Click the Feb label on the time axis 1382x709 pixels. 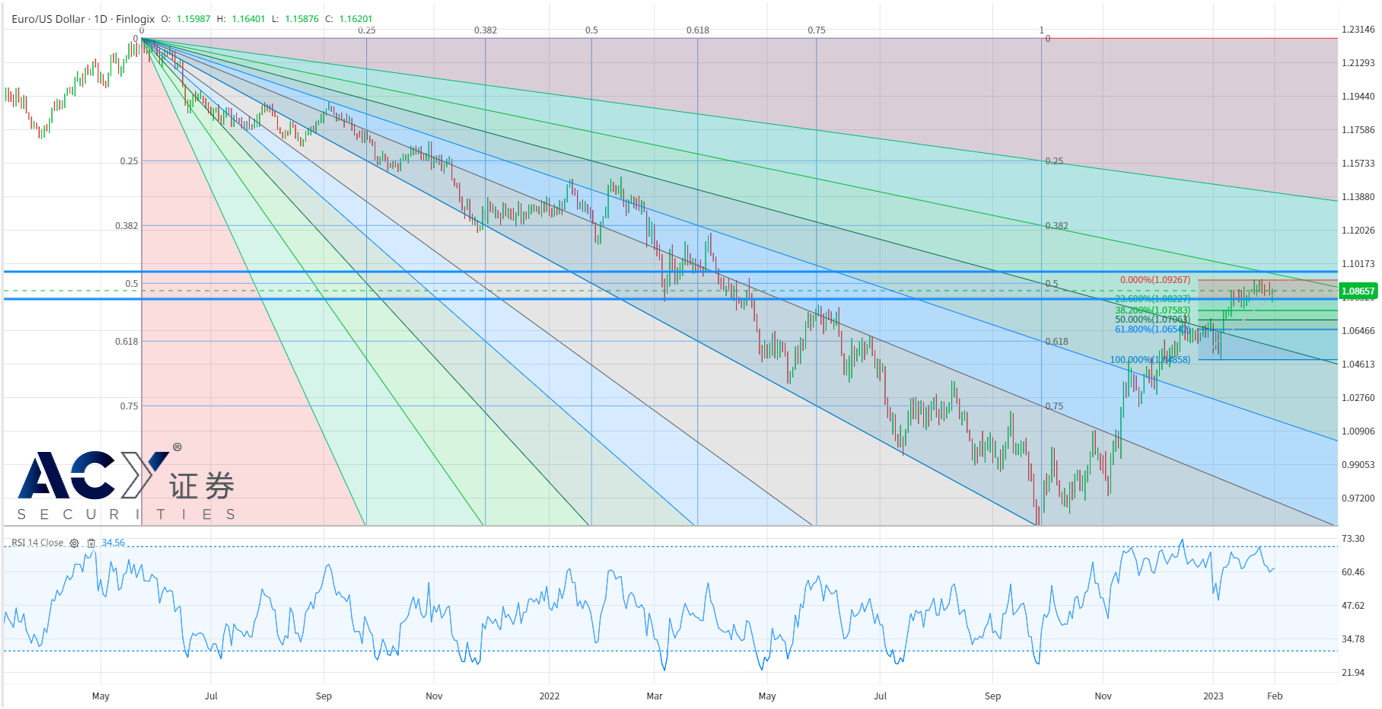click(1275, 694)
